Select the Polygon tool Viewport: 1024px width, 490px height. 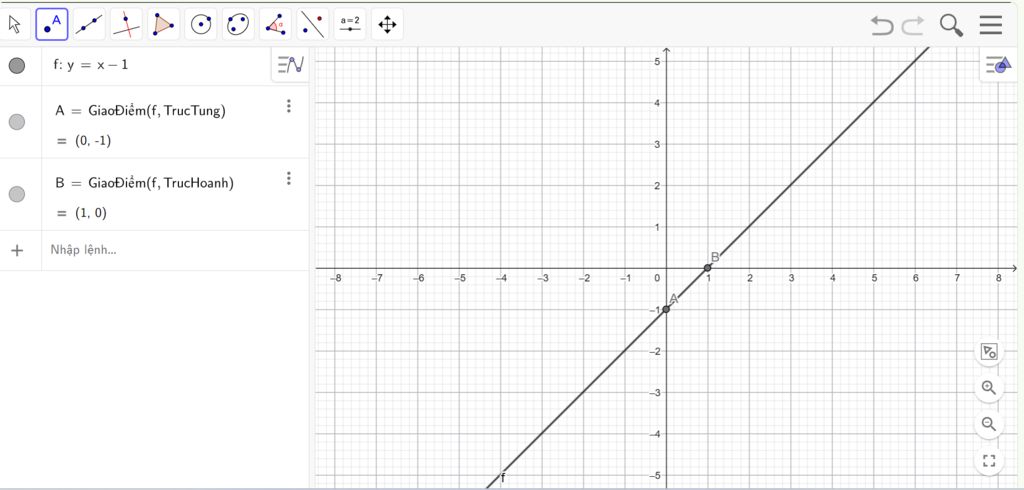point(163,25)
